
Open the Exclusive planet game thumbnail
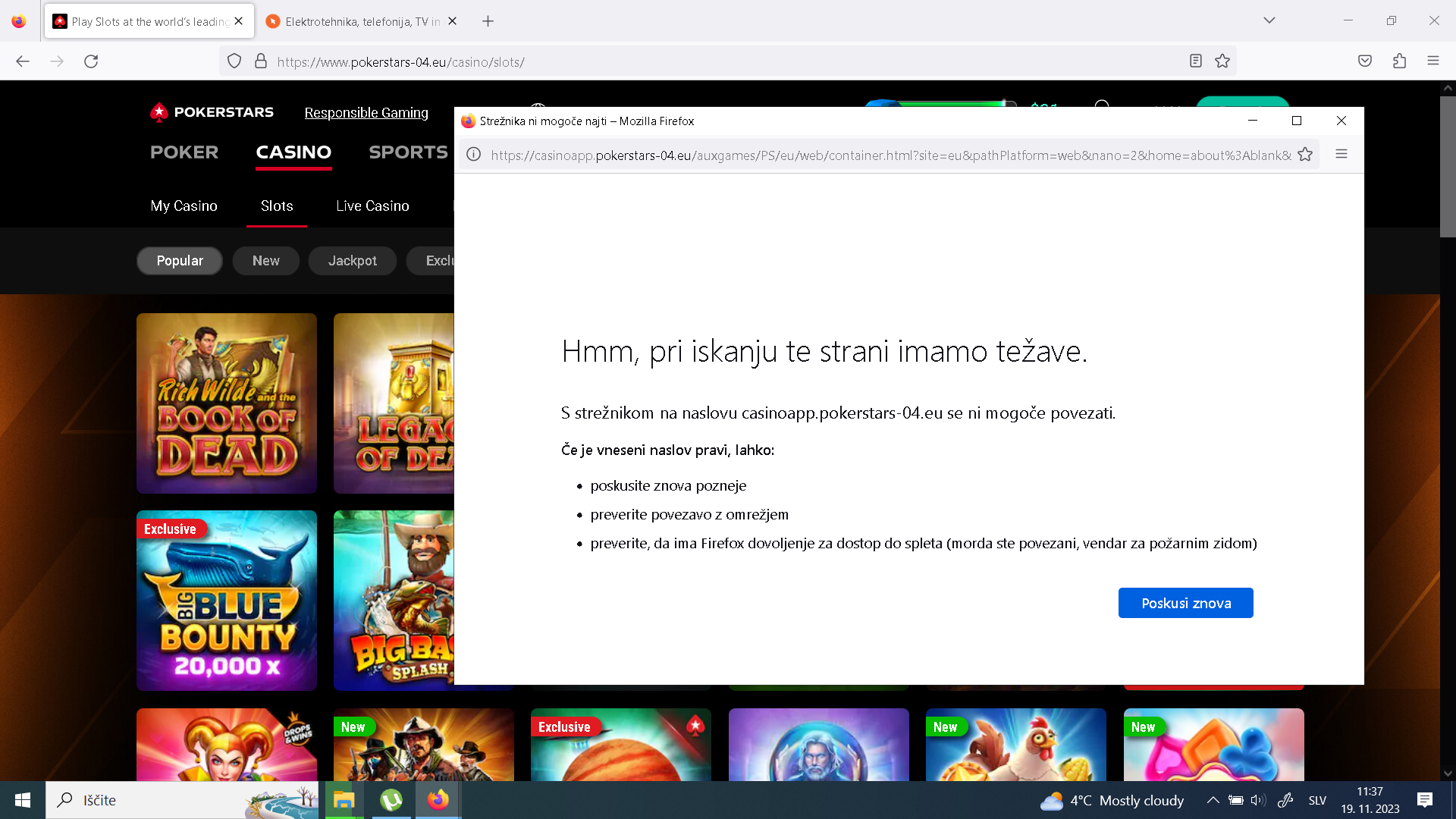621,745
